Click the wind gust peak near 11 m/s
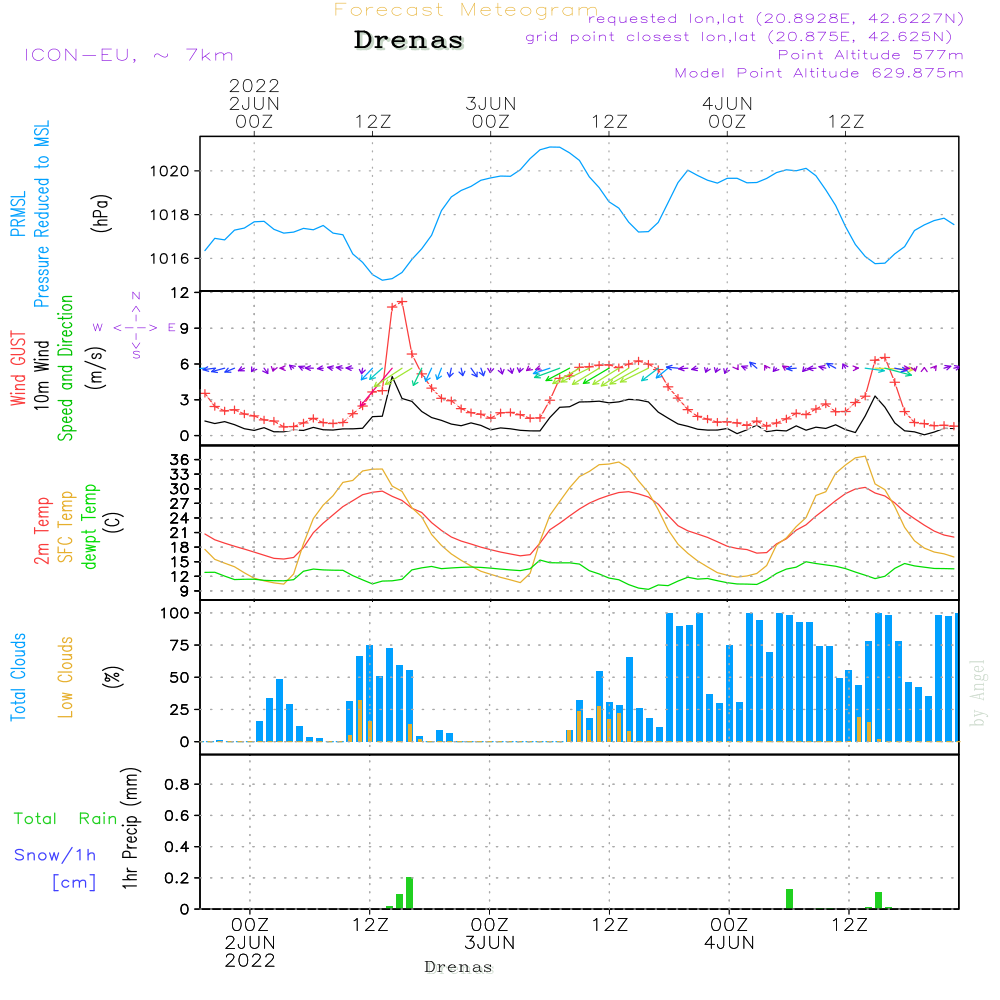Viewport: 1000px width, 1000px height. pyautogui.click(x=401, y=302)
